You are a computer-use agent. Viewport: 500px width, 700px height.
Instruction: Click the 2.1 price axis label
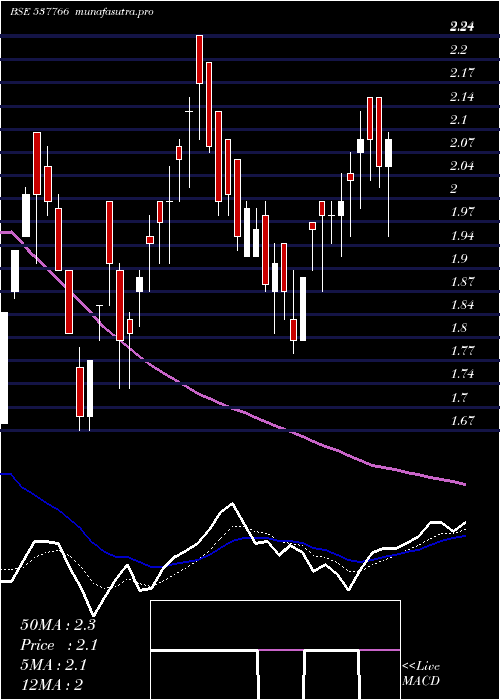[x=458, y=119]
